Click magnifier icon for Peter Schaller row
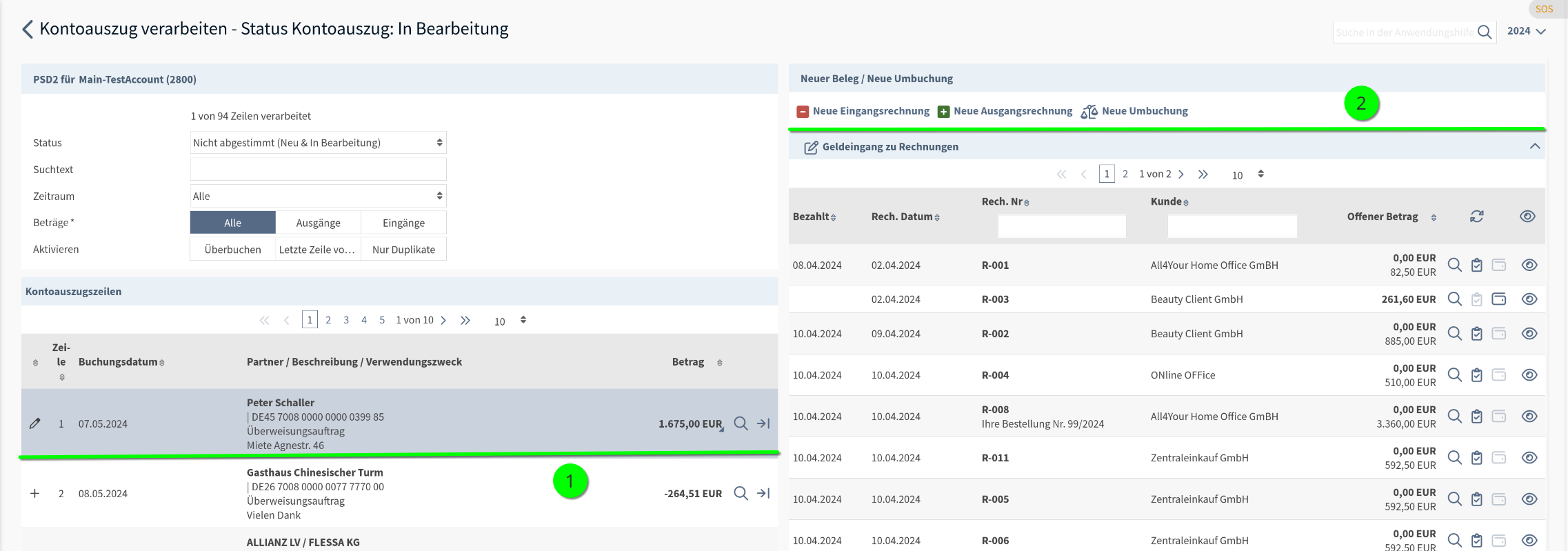1568x551 pixels. [x=741, y=423]
